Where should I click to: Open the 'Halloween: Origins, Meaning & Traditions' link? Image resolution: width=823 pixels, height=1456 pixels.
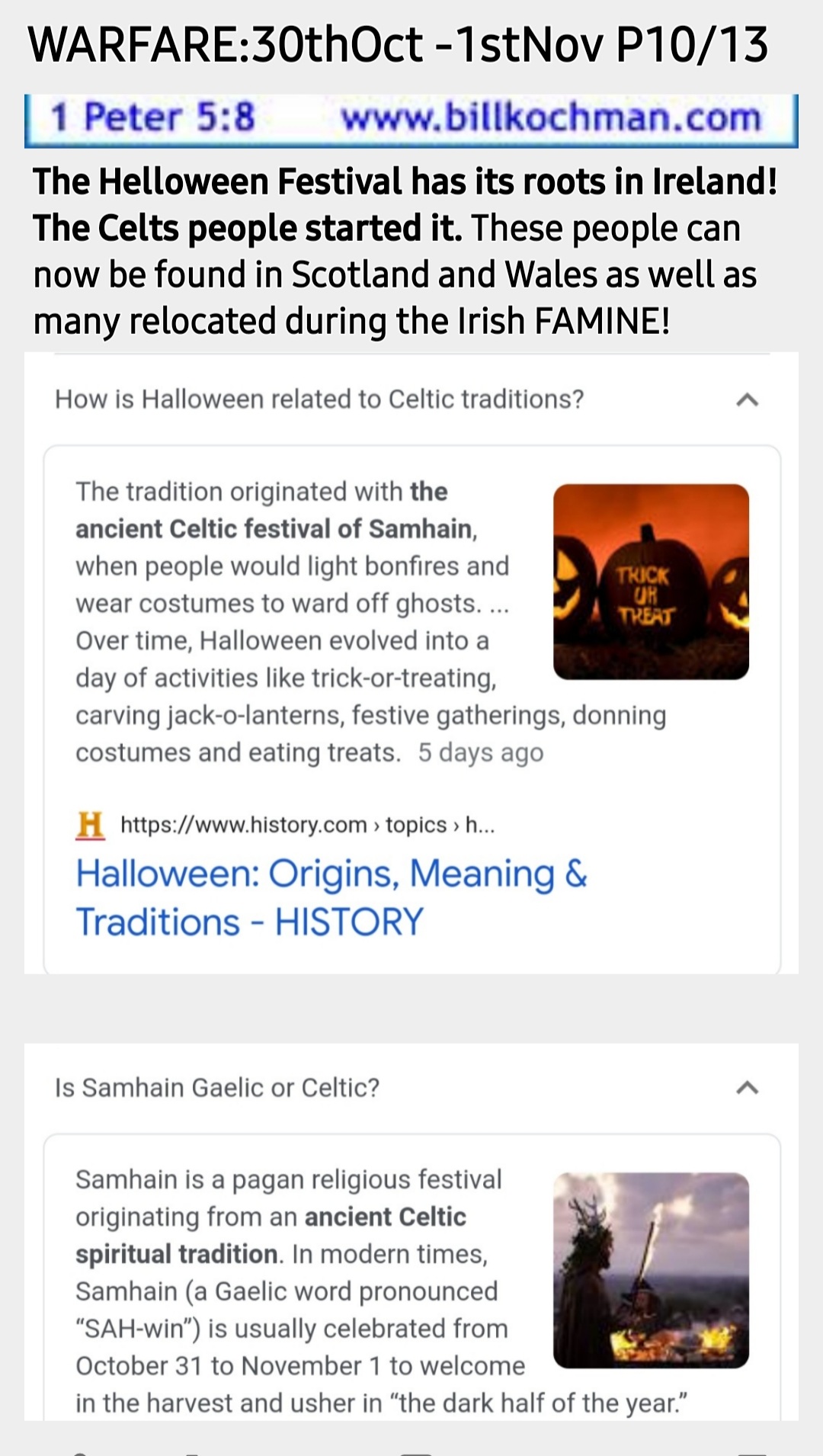pos(331,897)
